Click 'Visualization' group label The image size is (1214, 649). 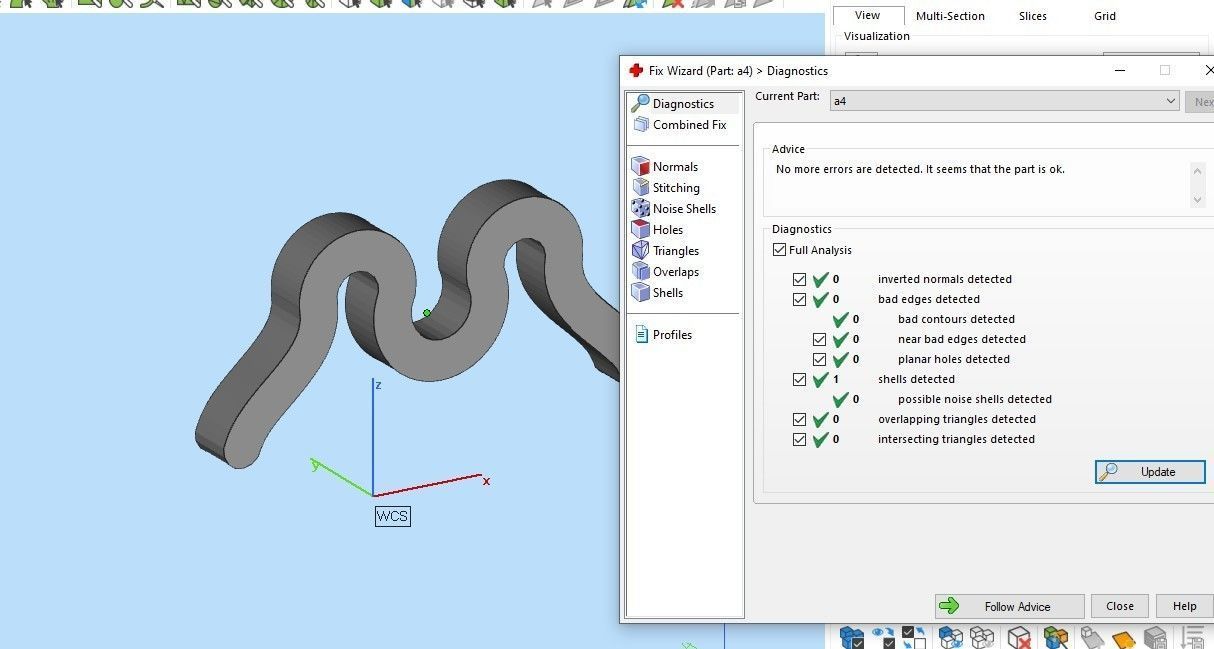tap(877, 36)
